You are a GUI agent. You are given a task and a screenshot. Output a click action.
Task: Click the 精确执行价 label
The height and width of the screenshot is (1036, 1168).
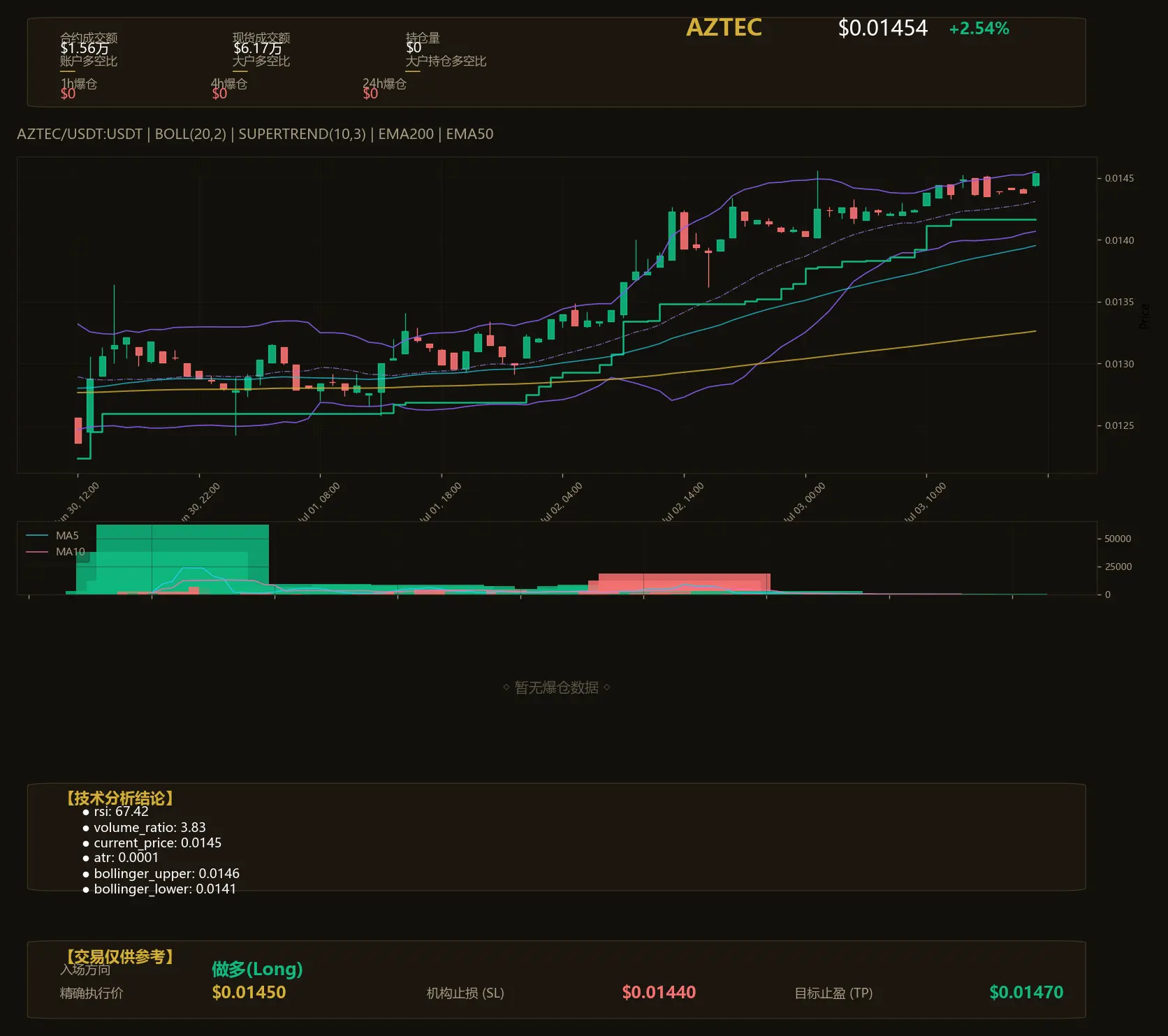tap(92, 993)
